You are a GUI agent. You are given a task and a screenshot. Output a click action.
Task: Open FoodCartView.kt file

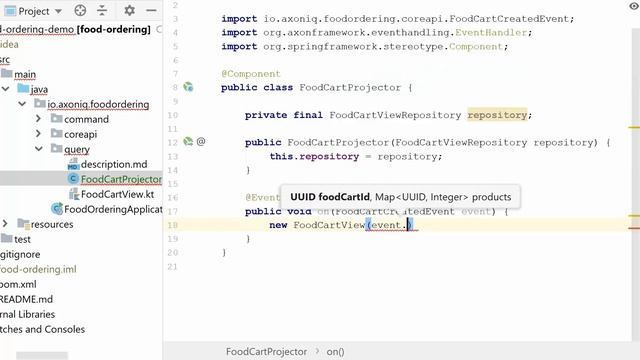click(117, 194)
